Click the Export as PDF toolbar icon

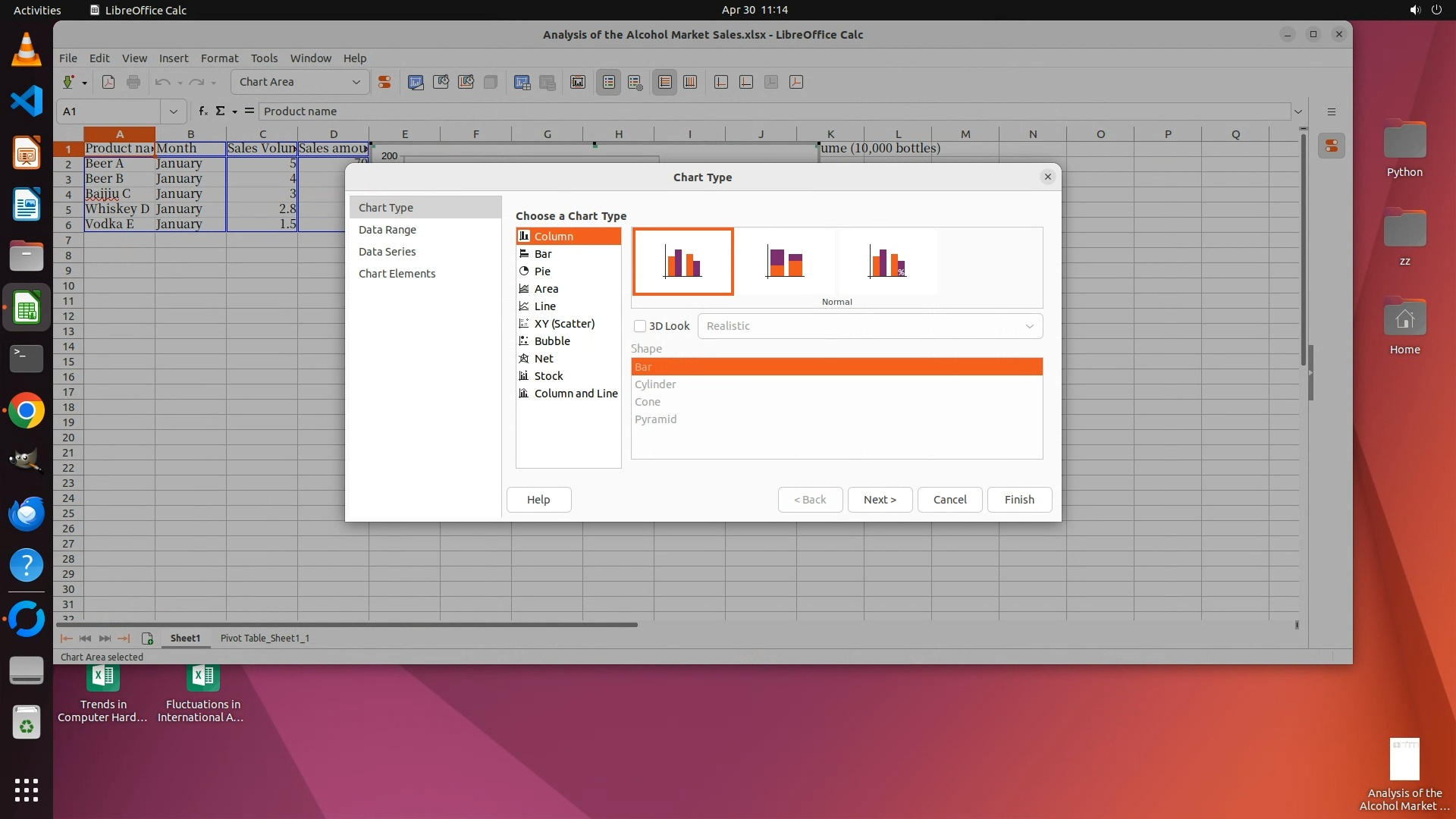(108, 82)
